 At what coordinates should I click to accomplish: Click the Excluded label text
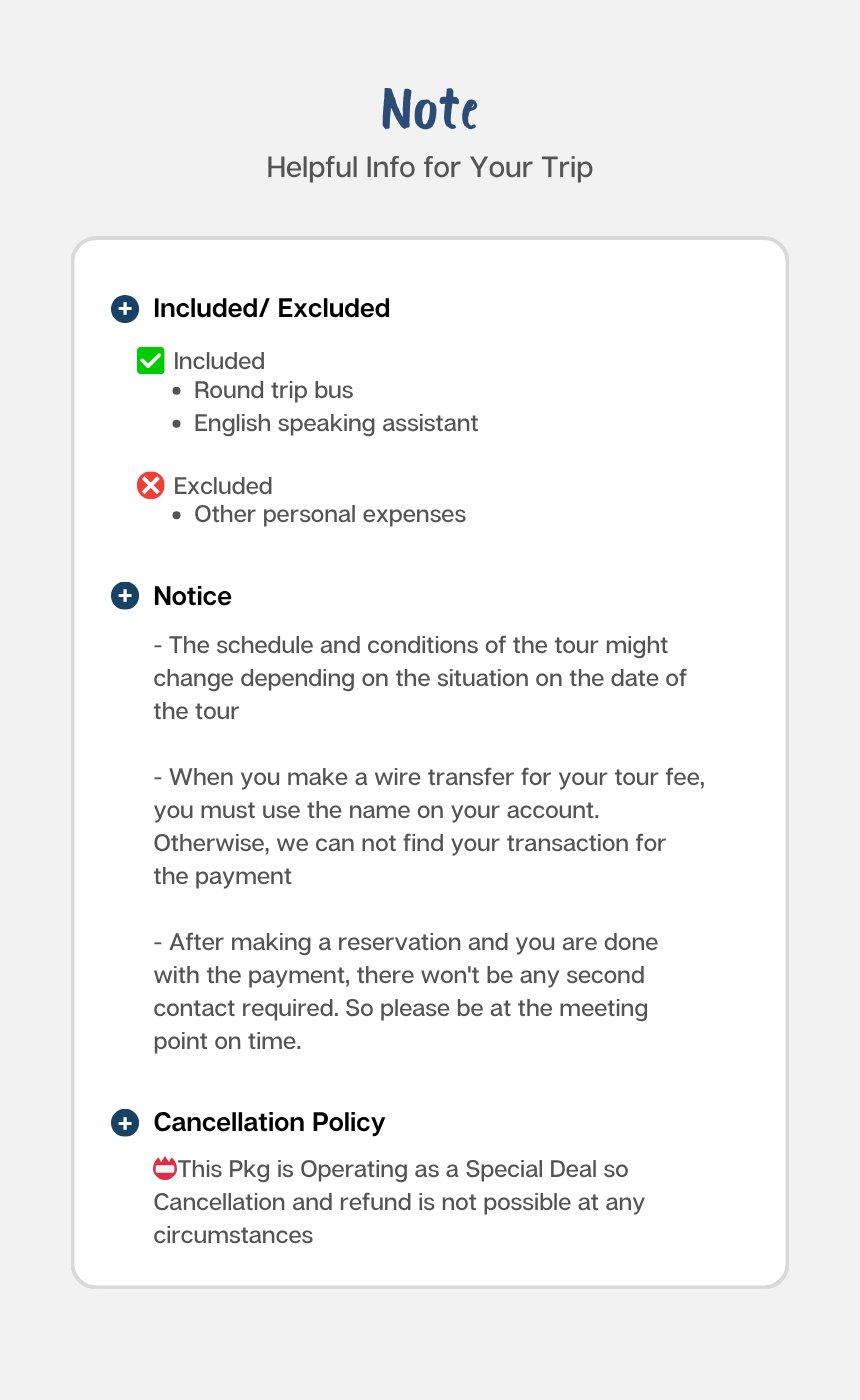(223, 486)
